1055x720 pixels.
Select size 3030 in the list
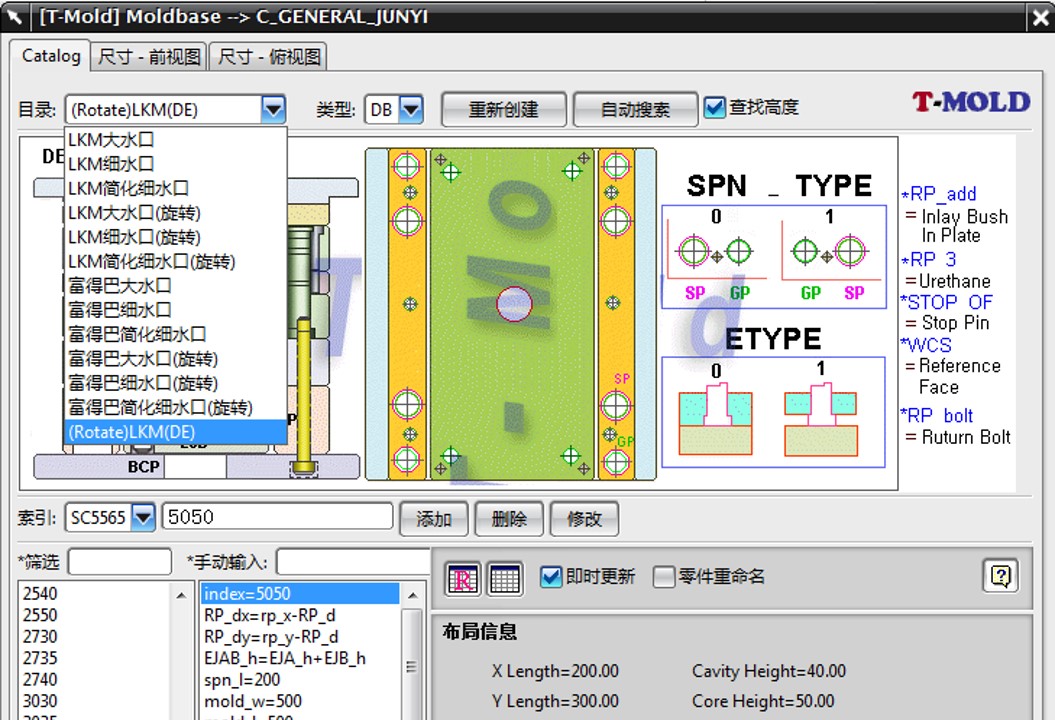tap(96, 701)
